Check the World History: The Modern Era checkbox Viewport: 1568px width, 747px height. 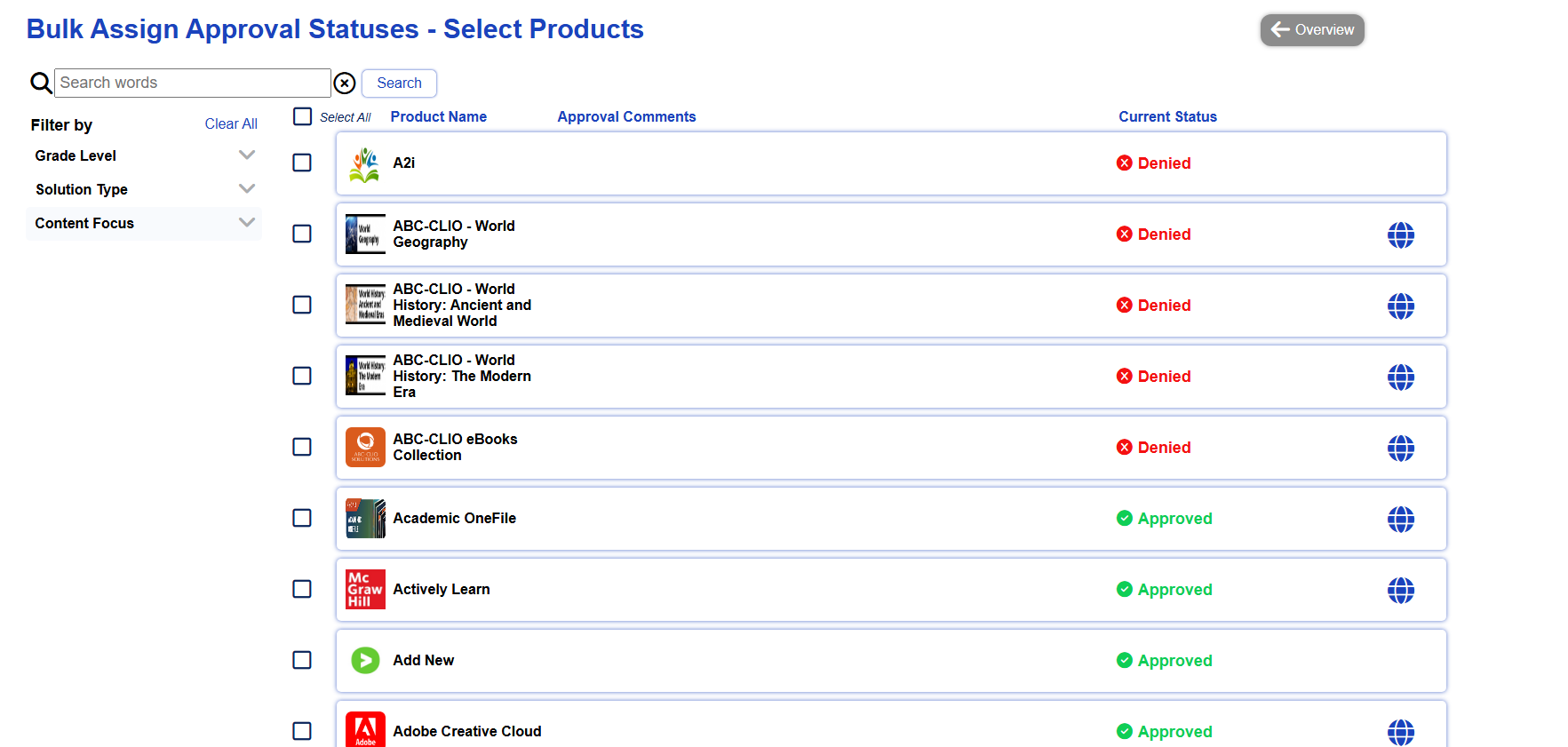point(302,376)
